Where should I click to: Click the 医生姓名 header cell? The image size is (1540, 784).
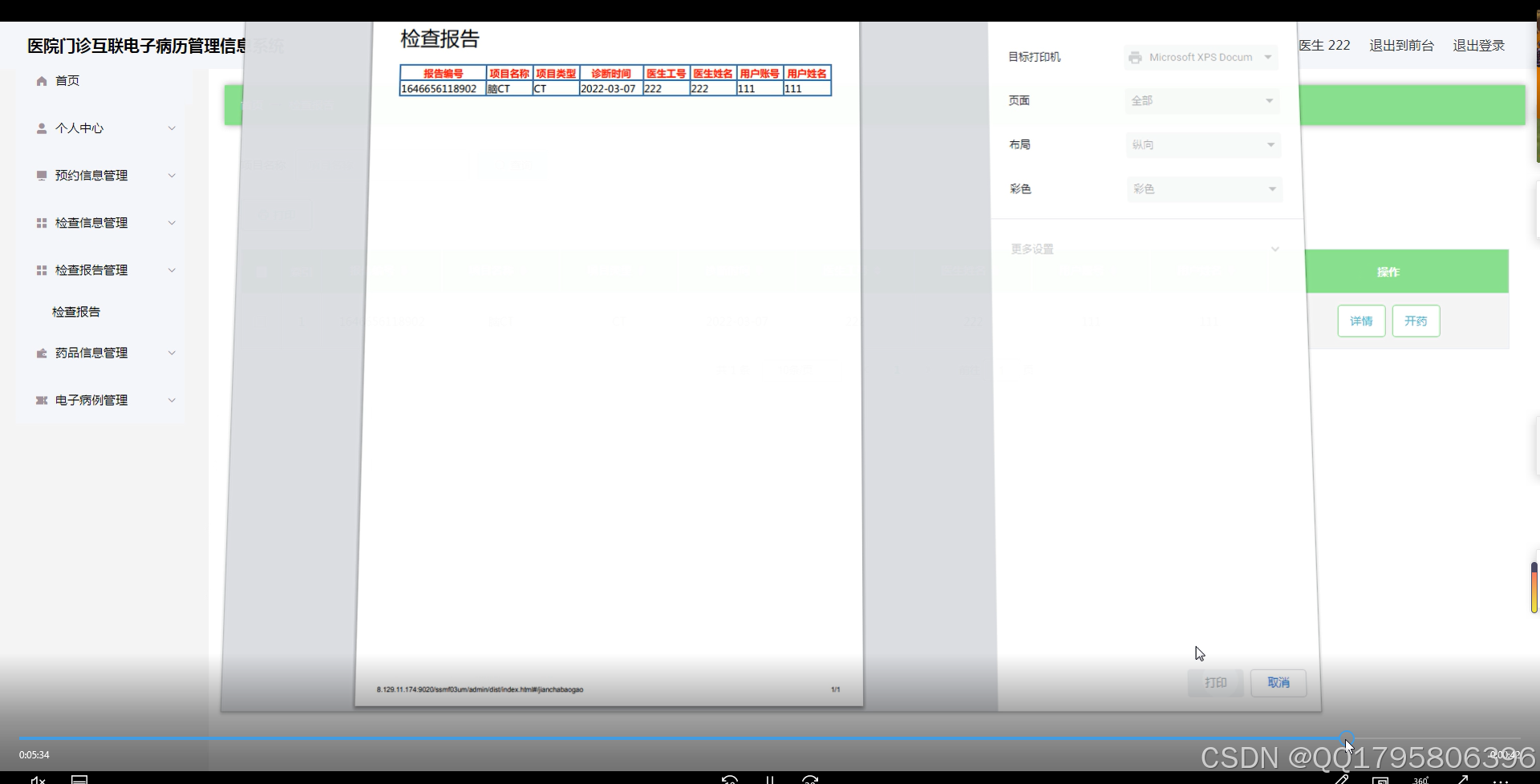click(713, 74)
